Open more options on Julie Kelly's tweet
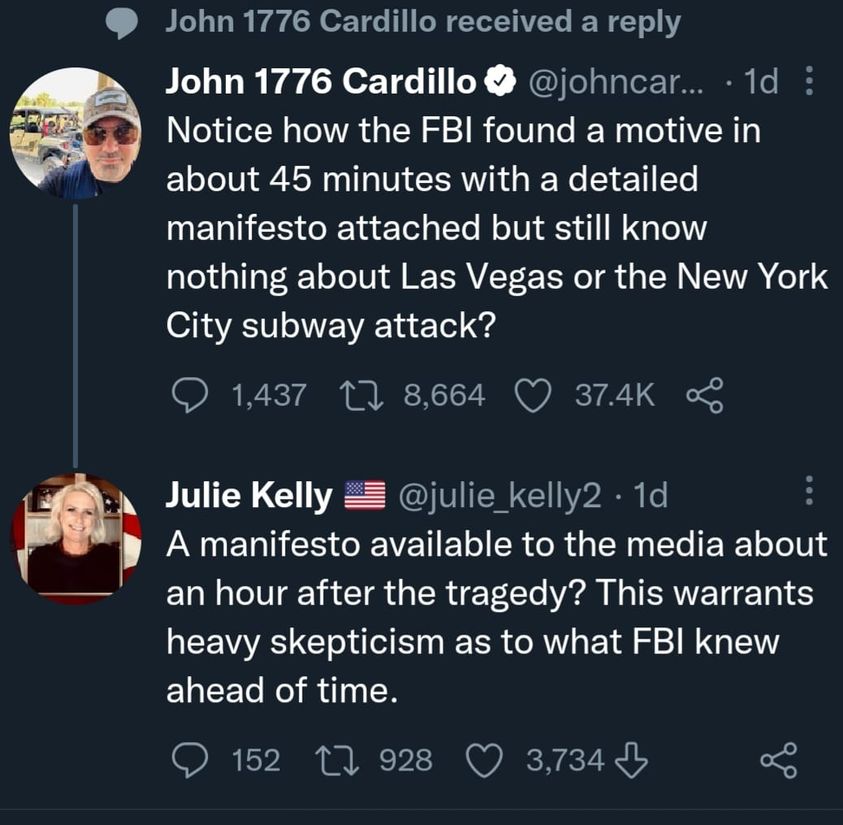The width and height of the screenshot is (843, 825). pos(810,492)
